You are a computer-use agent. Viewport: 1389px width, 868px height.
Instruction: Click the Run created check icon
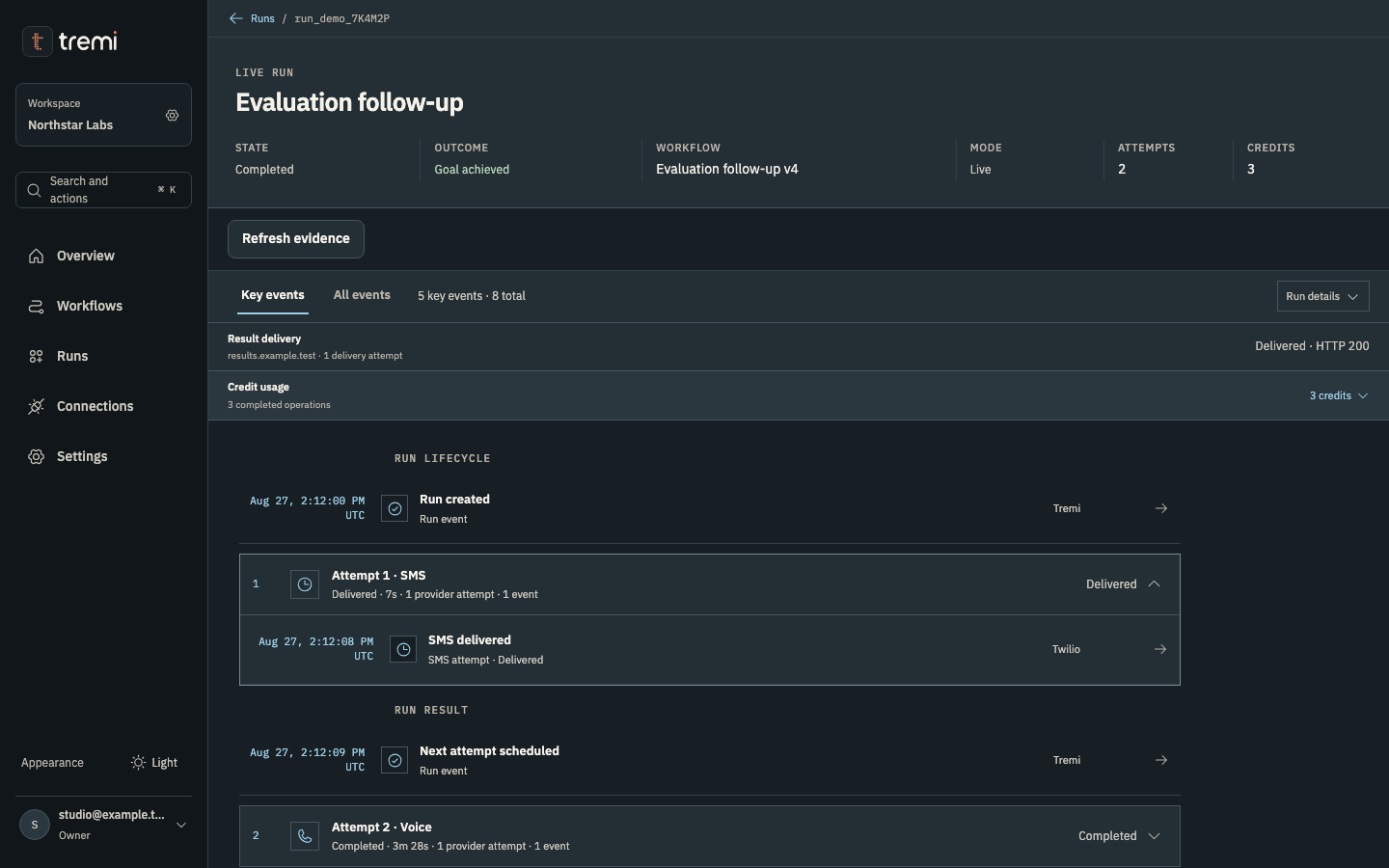[x=395, y=508]
